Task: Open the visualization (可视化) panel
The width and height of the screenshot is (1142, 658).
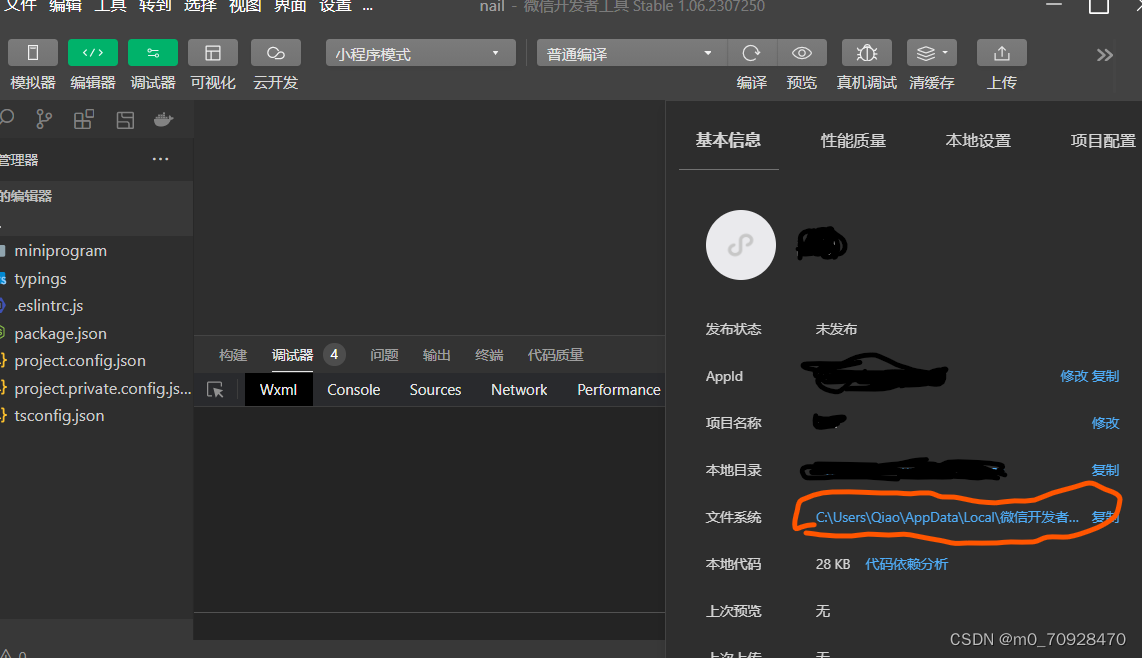Action: (213, 53)
